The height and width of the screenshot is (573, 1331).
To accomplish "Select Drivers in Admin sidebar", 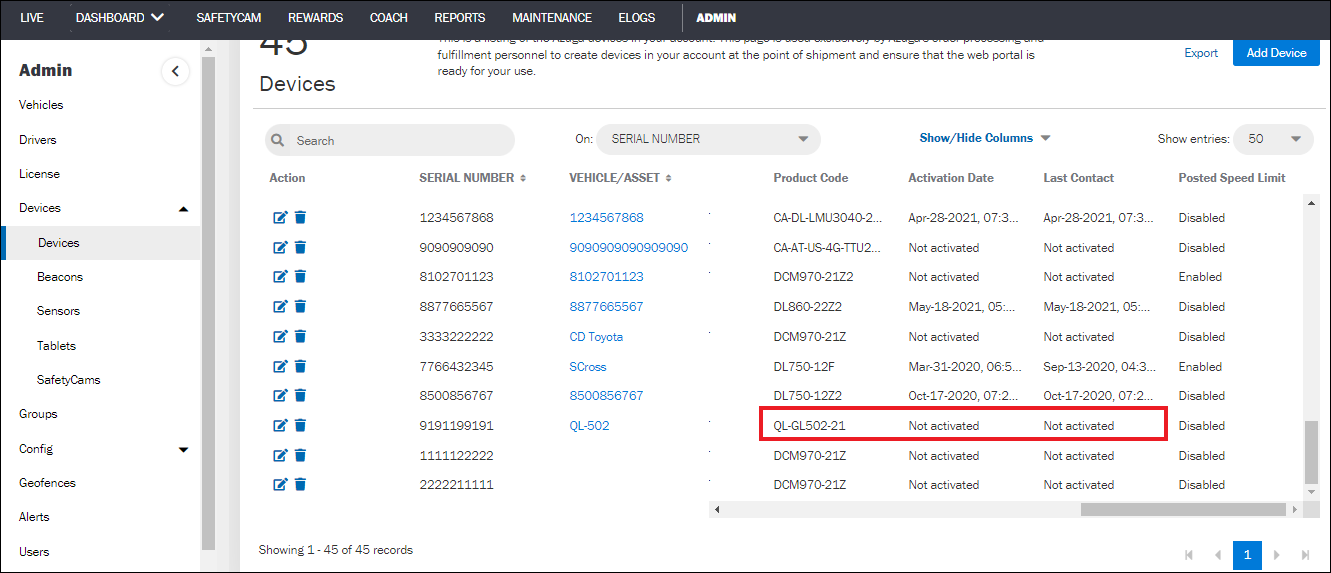I will click(38, 140).
